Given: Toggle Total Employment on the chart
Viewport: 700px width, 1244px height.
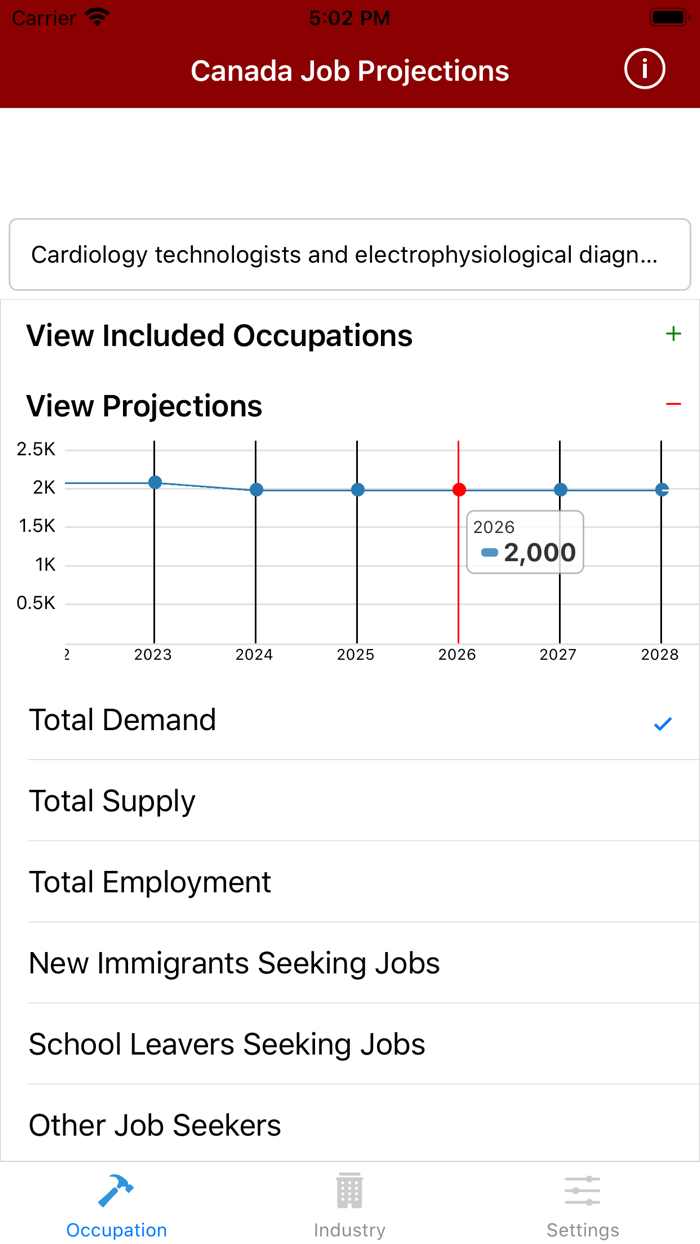Looking at the screenshot, I should pos(350,882).
